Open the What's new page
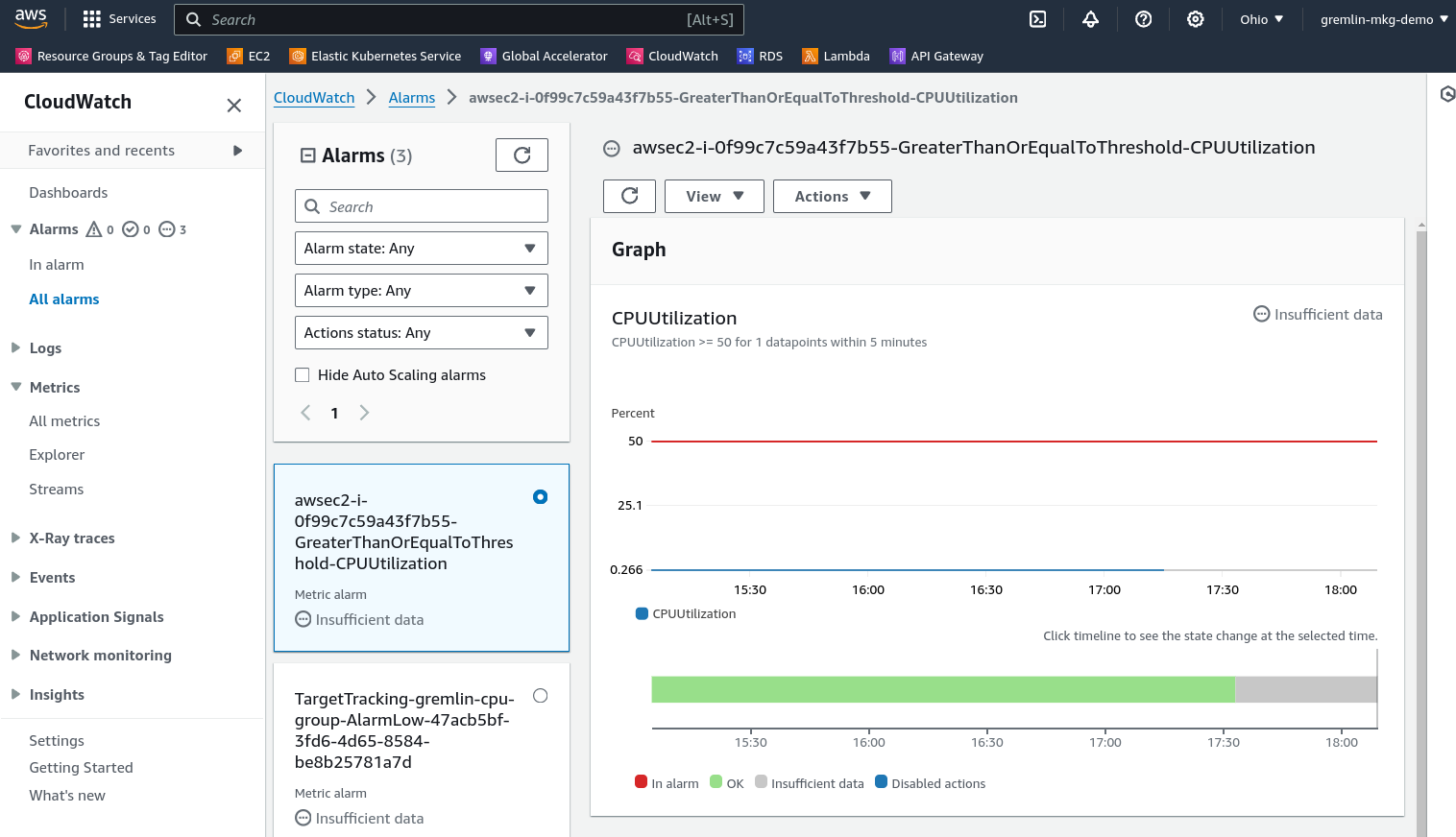The width and height of the screenshot is (1456, 837). tap(66, 795)
